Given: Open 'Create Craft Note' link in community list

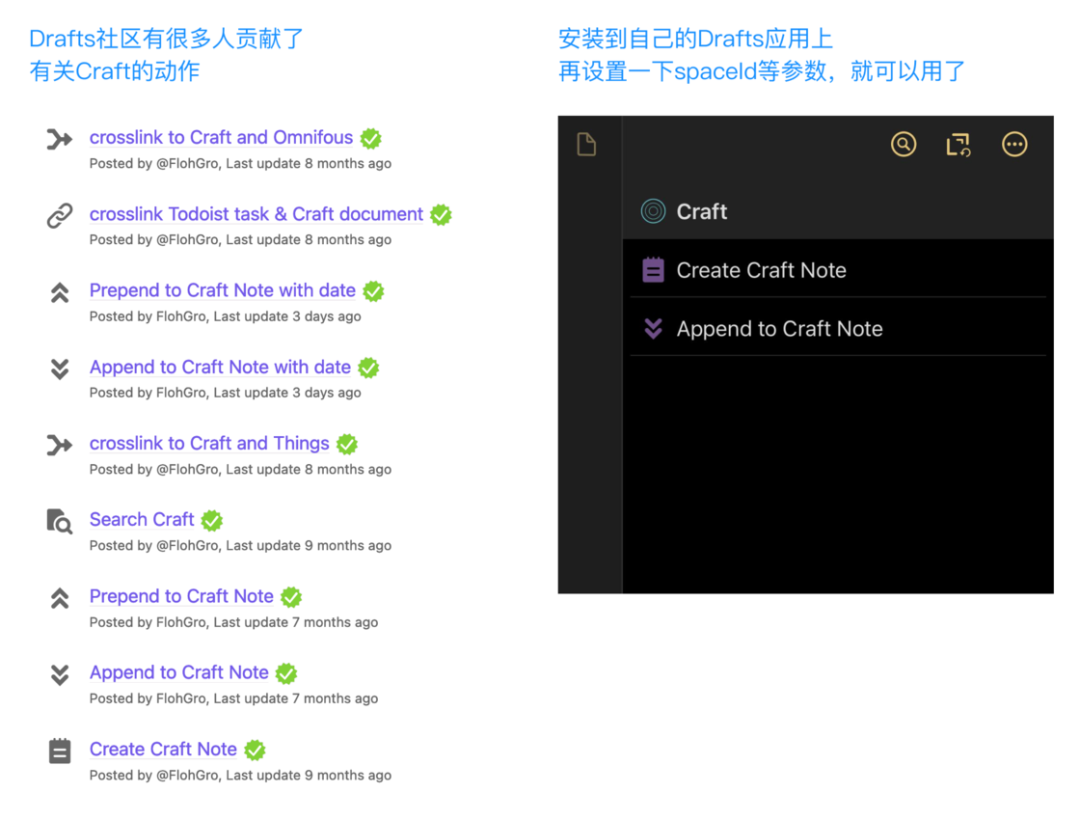Looking at the screenshot, I should tap(163, 749).
